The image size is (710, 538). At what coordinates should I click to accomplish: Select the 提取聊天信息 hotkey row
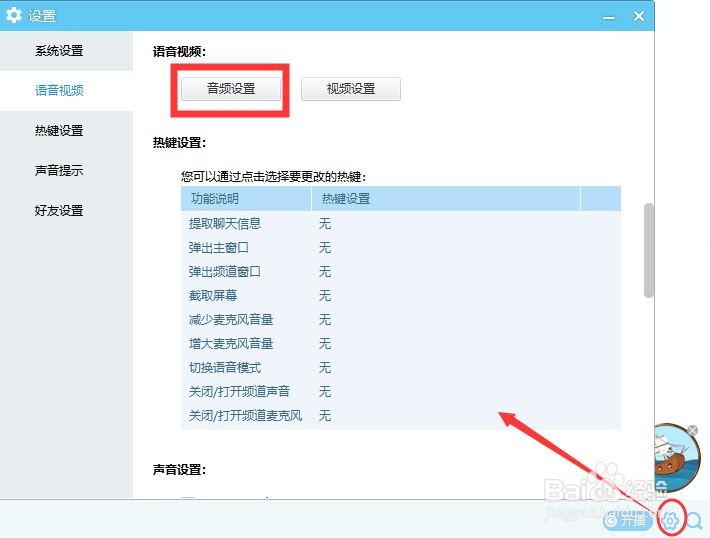401,223
